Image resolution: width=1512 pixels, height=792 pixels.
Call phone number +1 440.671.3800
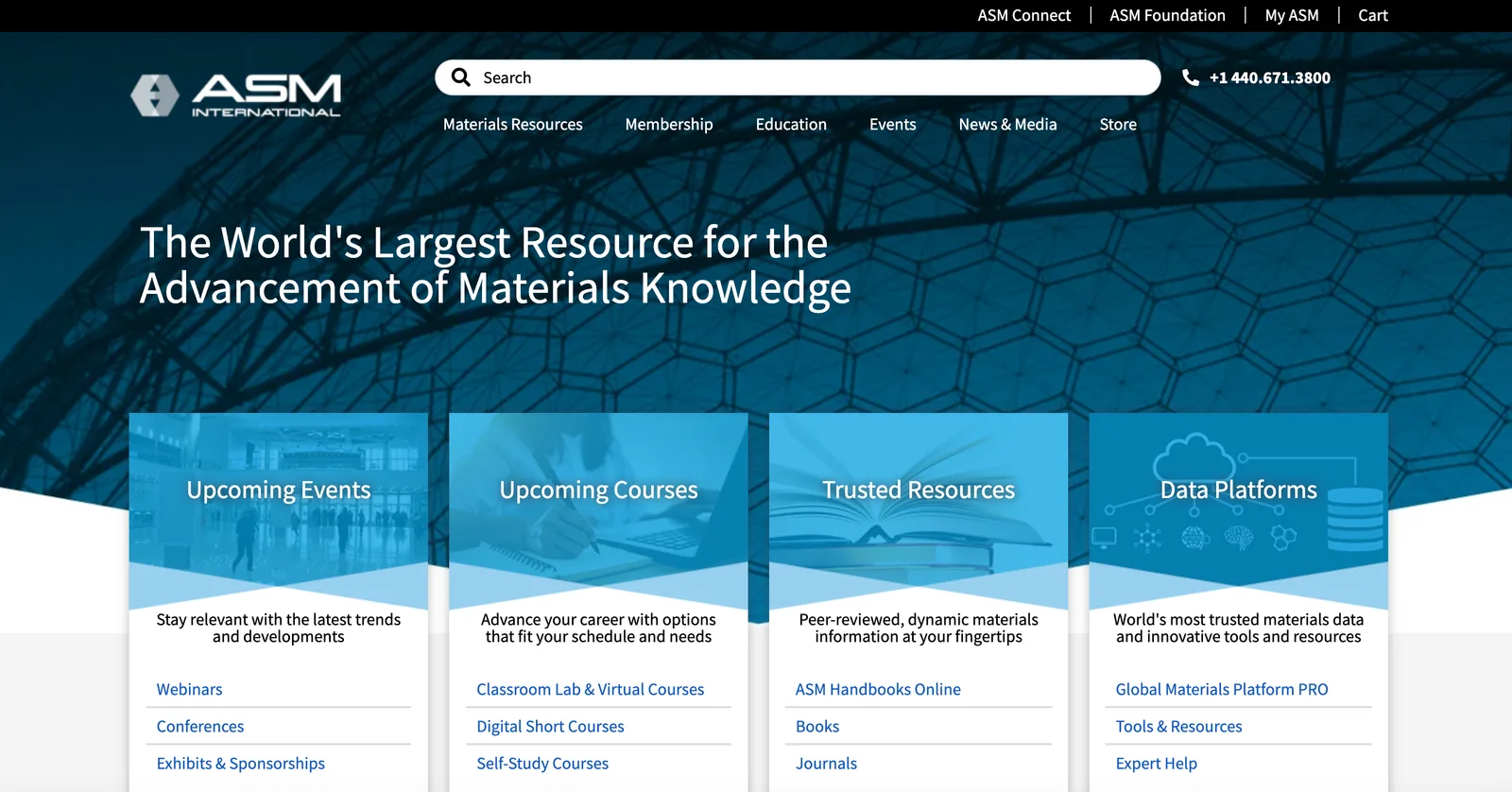1269,77
